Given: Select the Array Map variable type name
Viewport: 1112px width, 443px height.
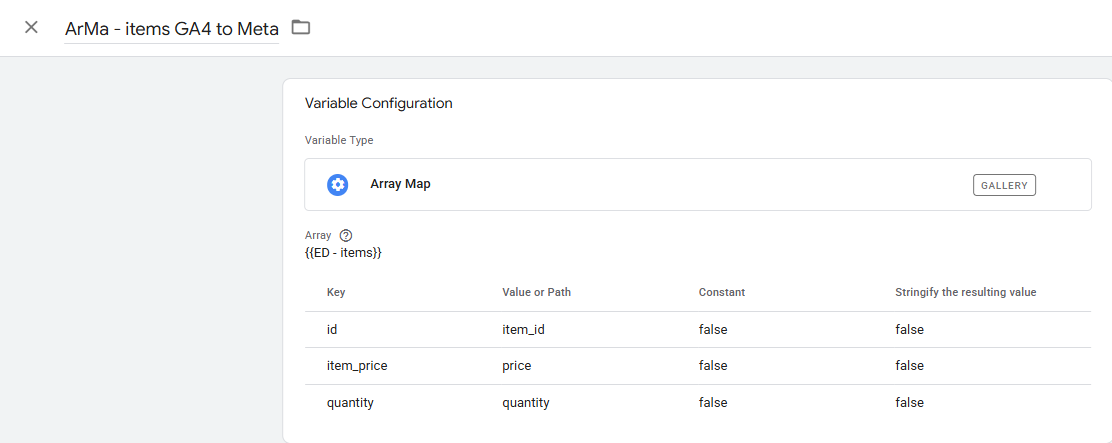Looking at the screenshot, I should click(400, 184).
